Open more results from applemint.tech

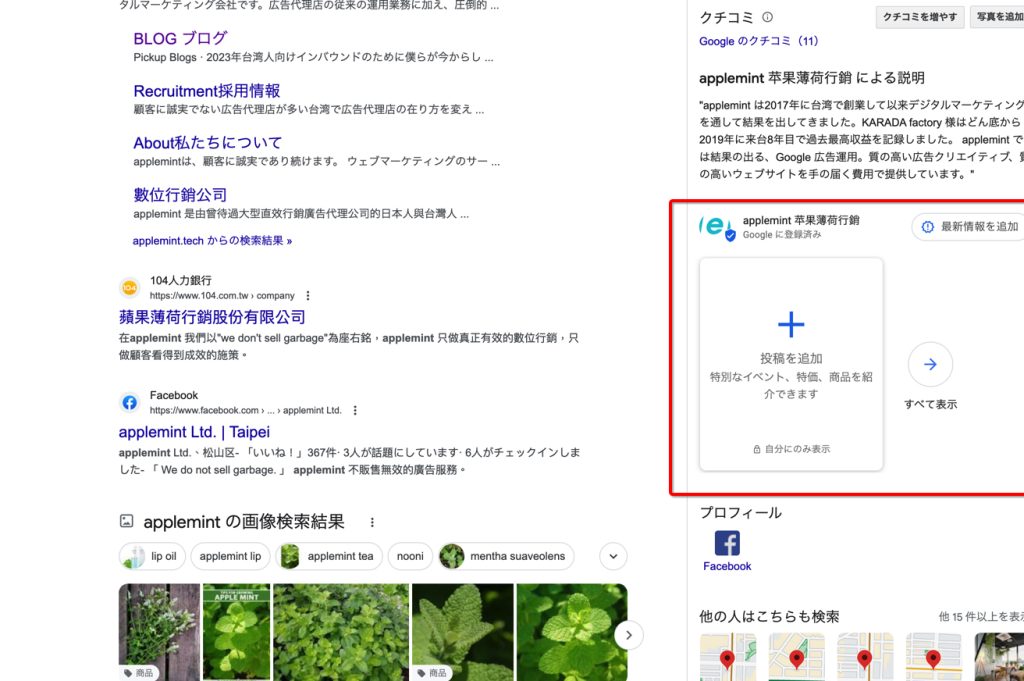212,241
